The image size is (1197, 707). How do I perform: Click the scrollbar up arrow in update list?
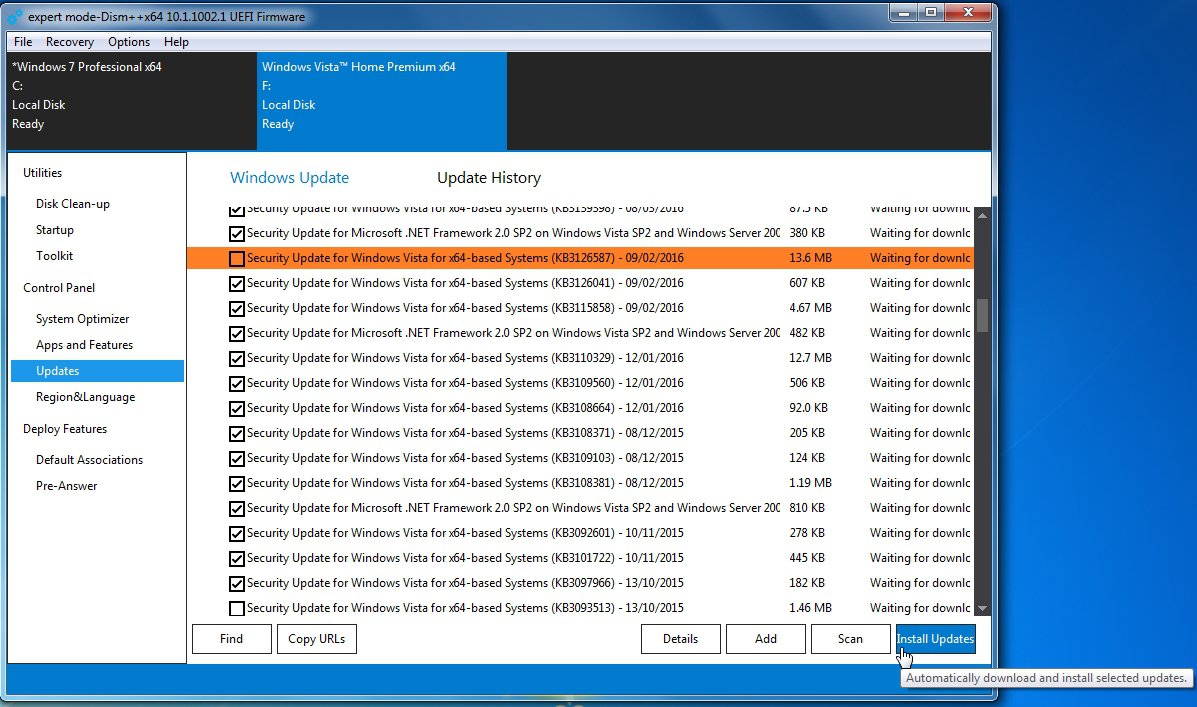tap(982, 216)
